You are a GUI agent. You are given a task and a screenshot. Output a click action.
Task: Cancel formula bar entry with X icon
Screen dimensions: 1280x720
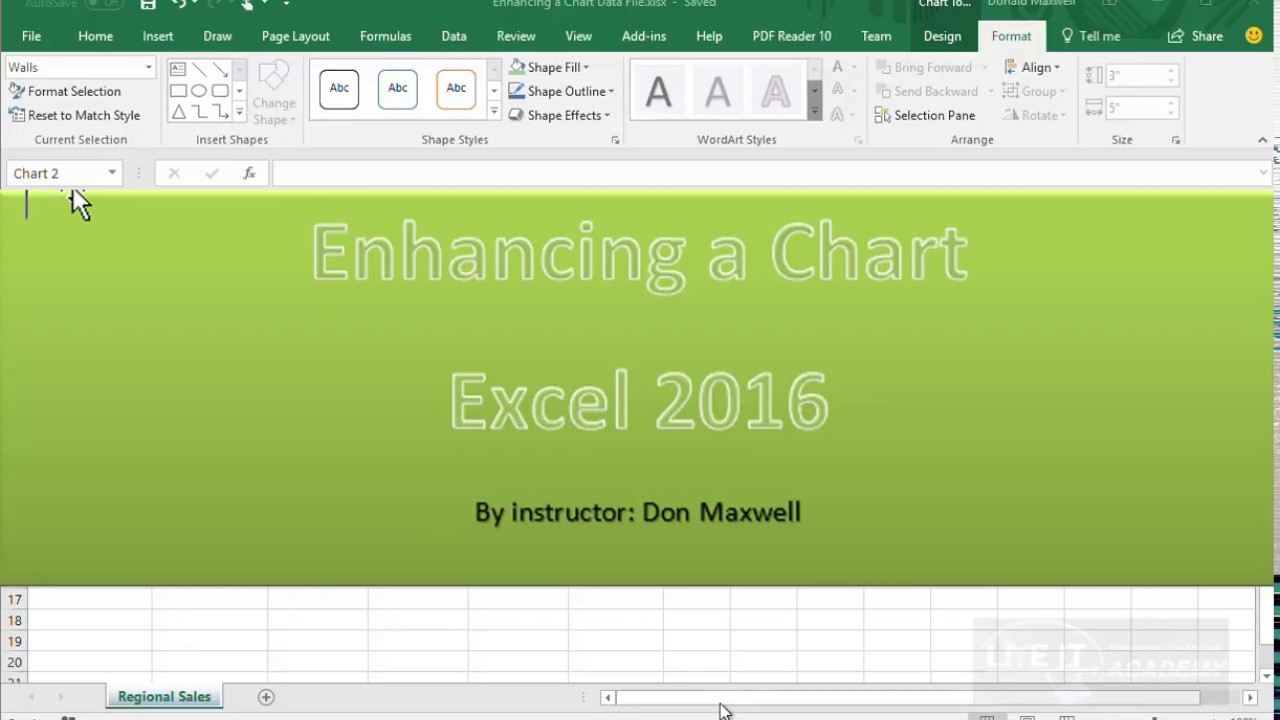point(174,173)
